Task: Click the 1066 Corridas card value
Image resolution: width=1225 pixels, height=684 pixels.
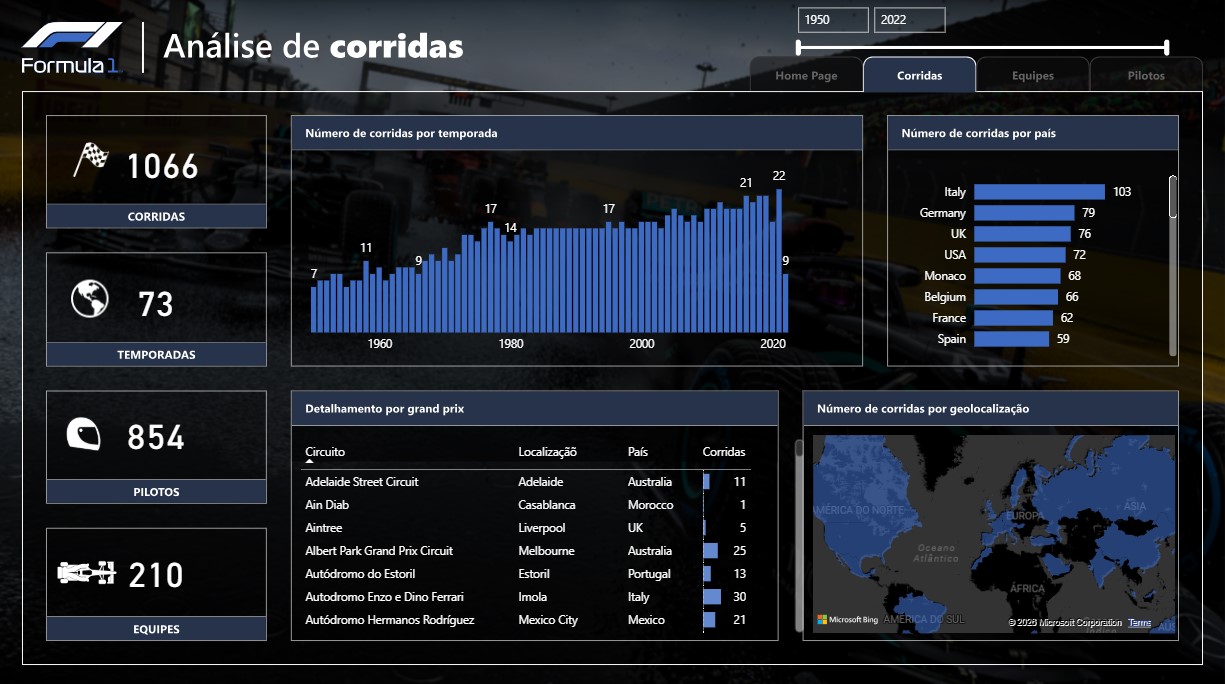Action: click(163, 166)
